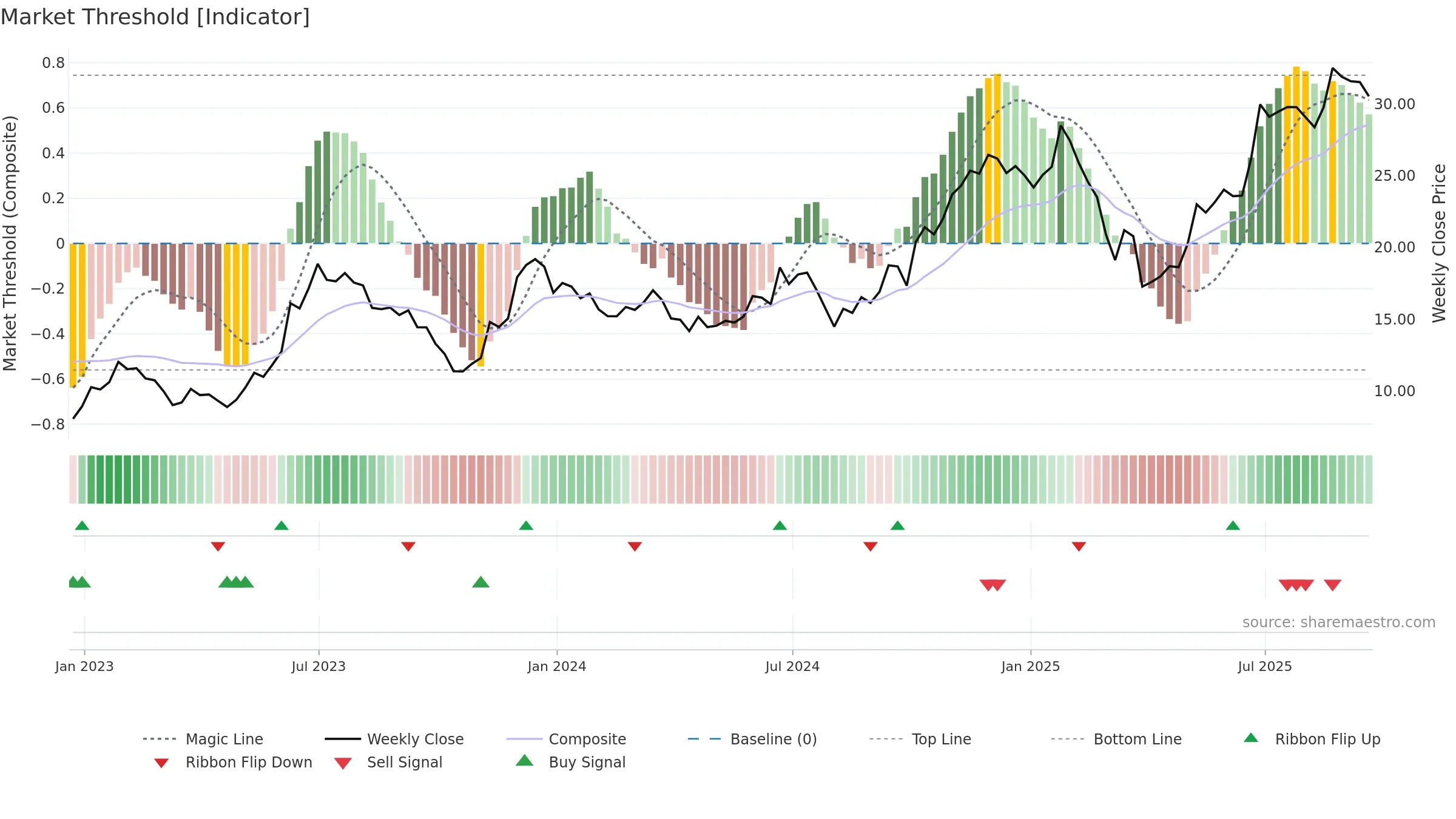The height and width of the screenshot is (819, 1456).
Task: Click the Ribbon Flip Up marker between Jul 2024 and Jan 2025
Action: coord(897,525)
